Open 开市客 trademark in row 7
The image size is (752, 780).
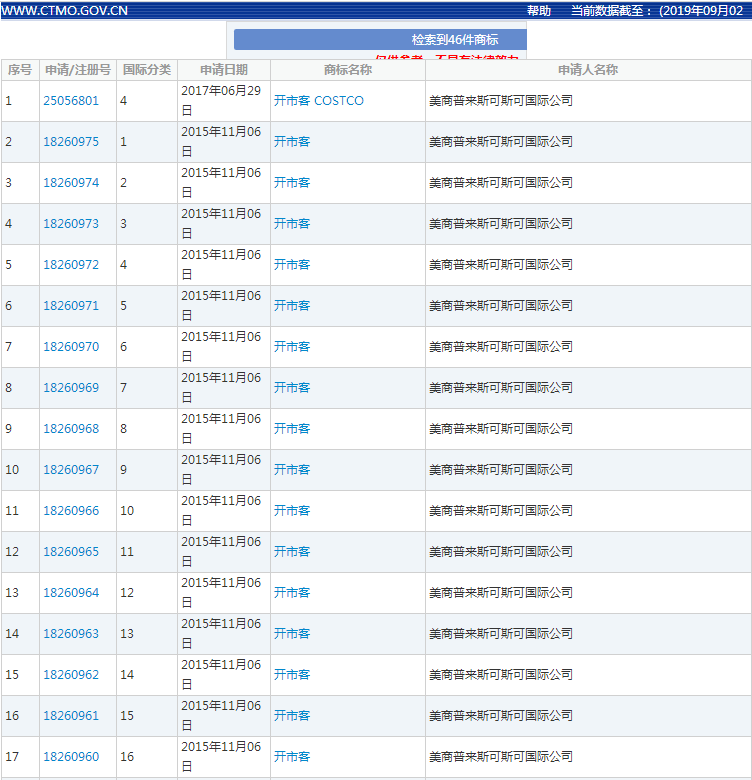pos(292,347)
